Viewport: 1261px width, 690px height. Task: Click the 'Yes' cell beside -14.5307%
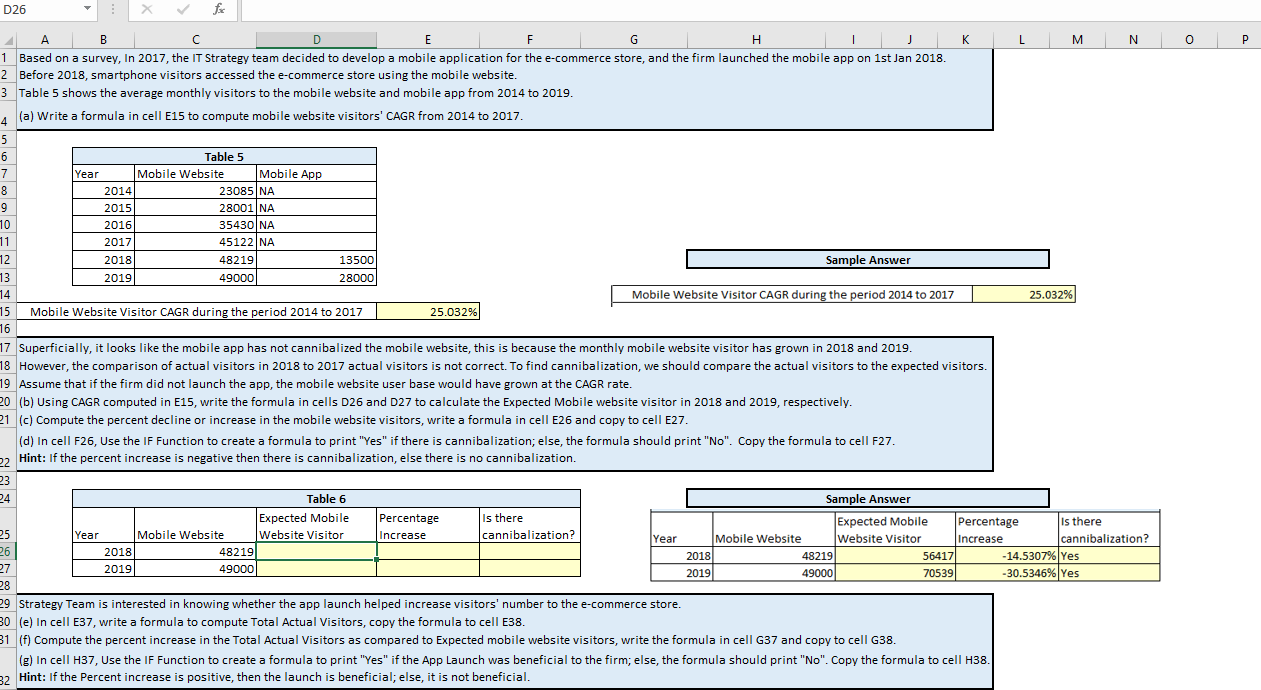click(1110, 556)
